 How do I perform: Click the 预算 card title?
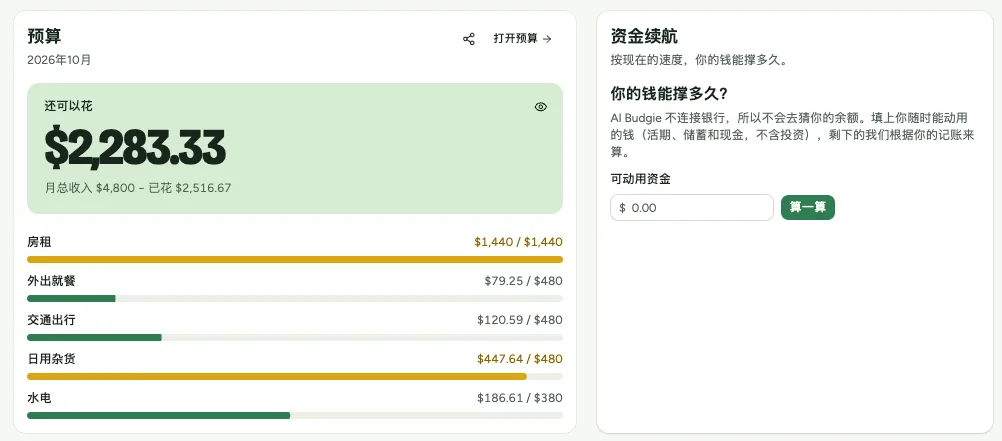[x=44, y=36]
